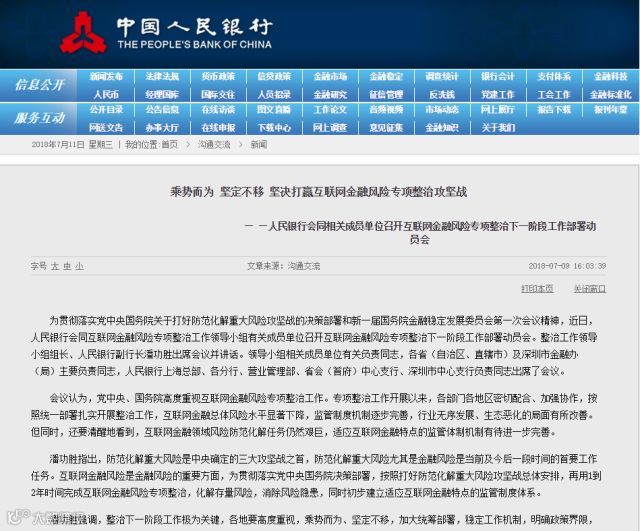The height and width of the screenshot is (531, 640).
Task: Open 音频视频 under 服务互动
Action: point(386,109)
